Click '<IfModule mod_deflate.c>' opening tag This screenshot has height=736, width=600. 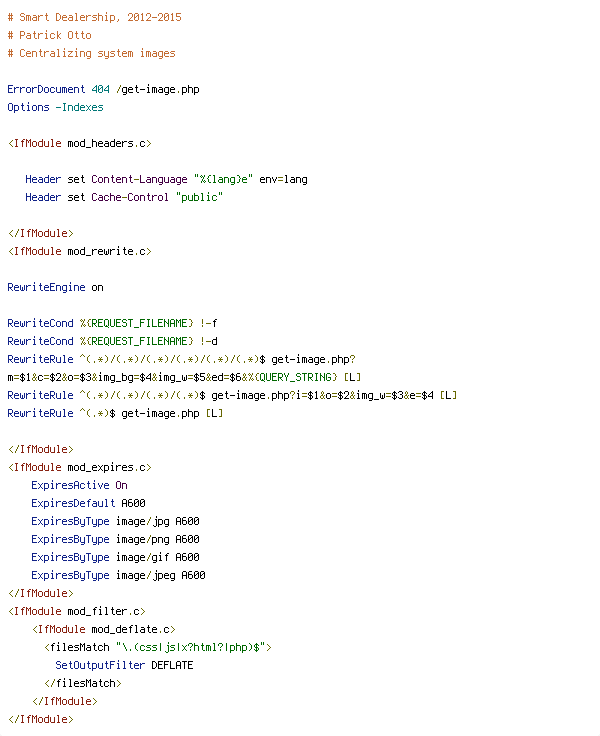tap(104, 629)
